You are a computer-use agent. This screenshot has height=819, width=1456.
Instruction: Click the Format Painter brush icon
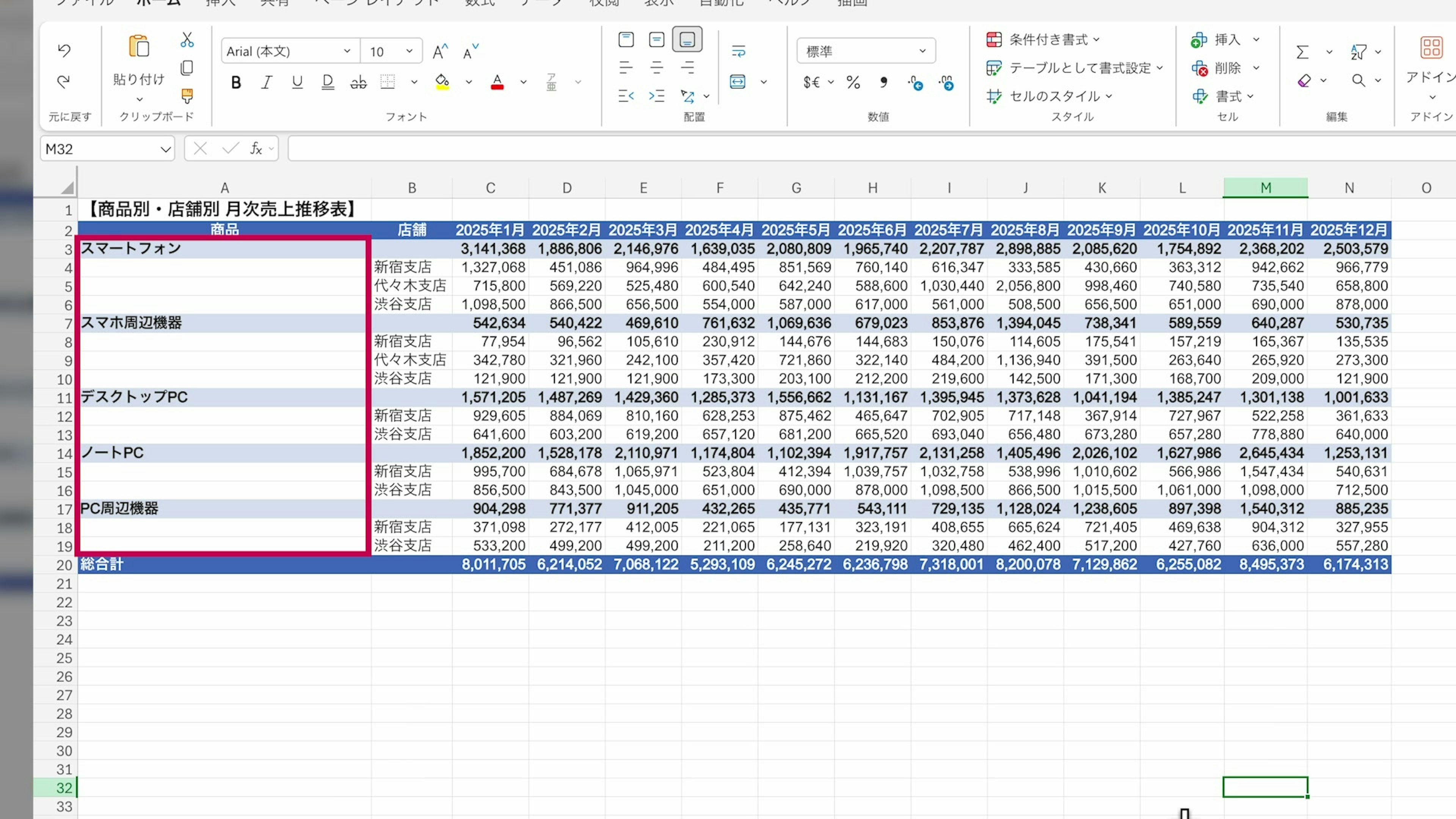(187, 96)
